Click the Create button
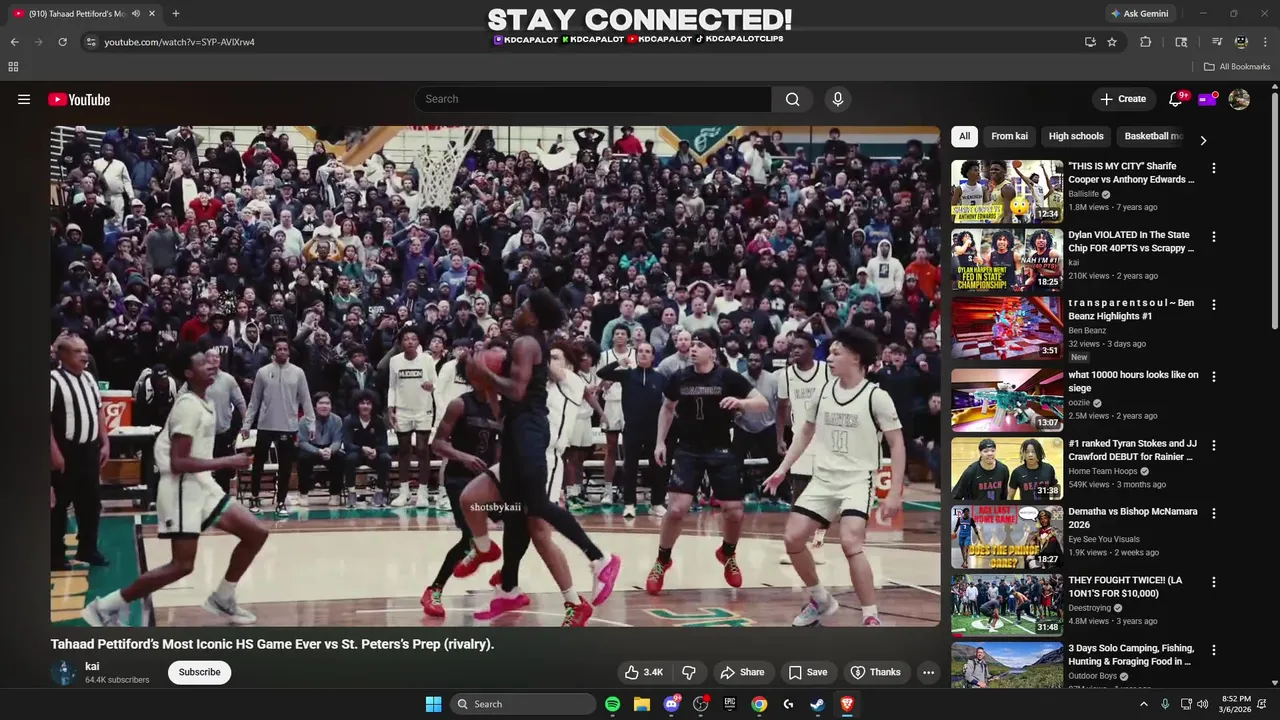This screenshot has height=720, width=1280. pos(1123,99)
